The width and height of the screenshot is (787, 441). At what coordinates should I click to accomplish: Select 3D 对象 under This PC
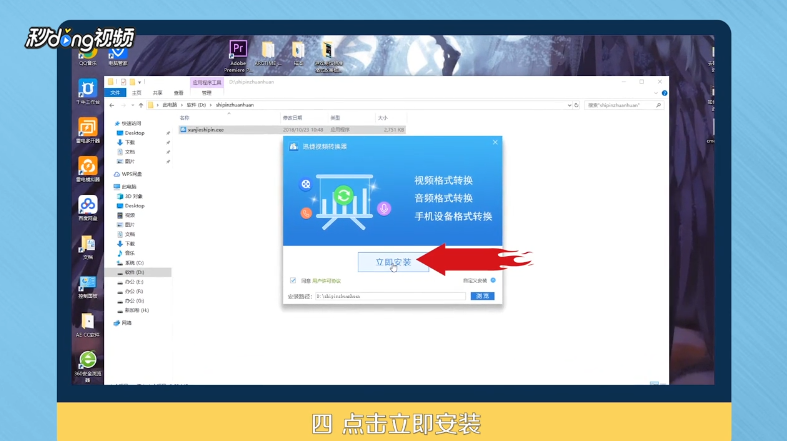pos(129,196)
